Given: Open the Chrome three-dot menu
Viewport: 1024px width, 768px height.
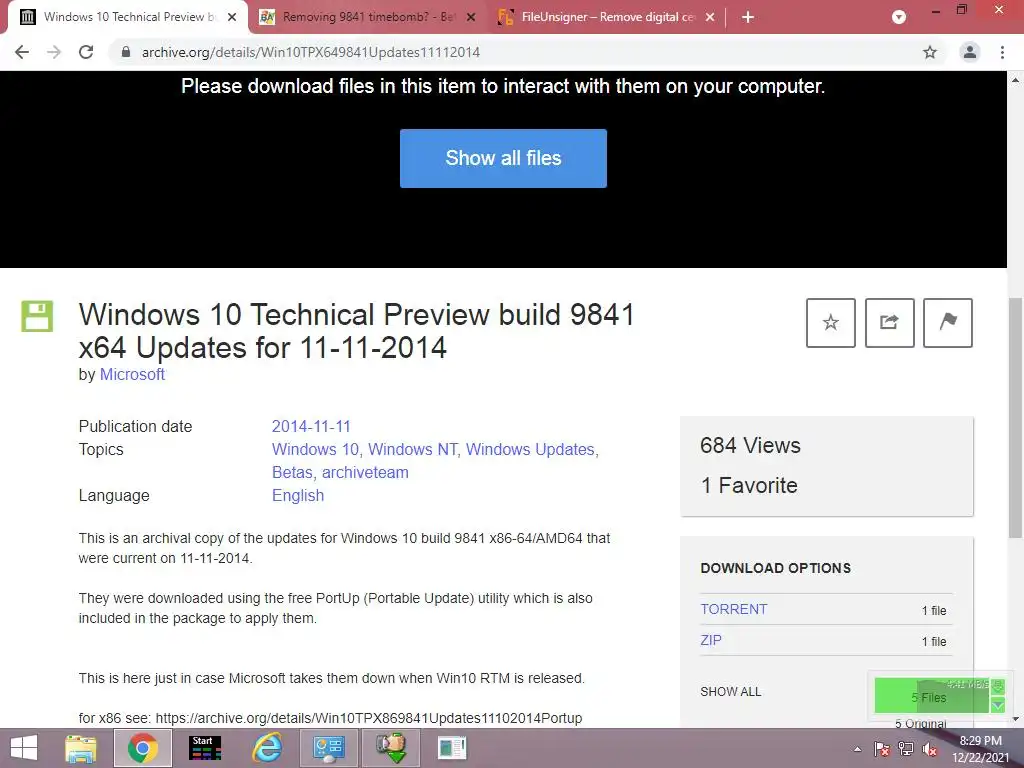Looking at the screenshot, I should pyautogui.click(x=1002, y=52).
